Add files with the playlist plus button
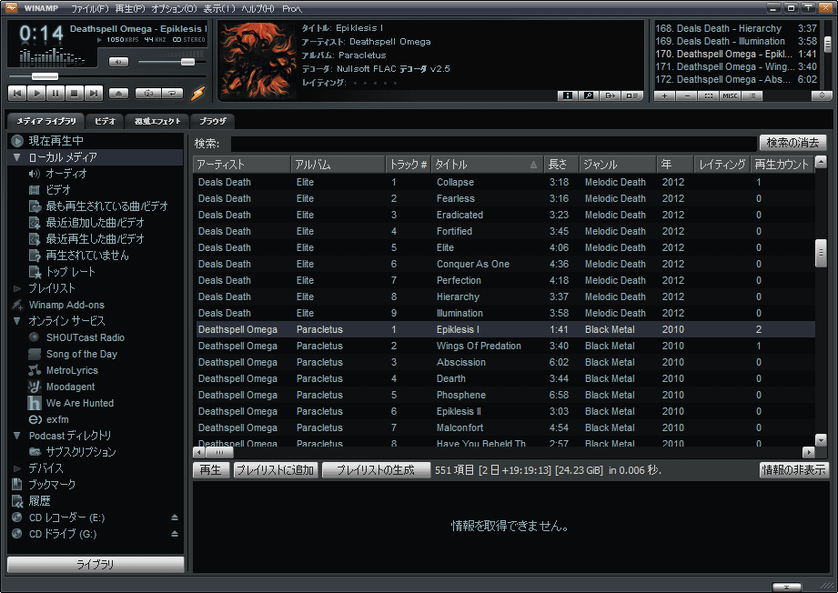The image size is (838, 593). pyautogui.click(x=664, y=96)
